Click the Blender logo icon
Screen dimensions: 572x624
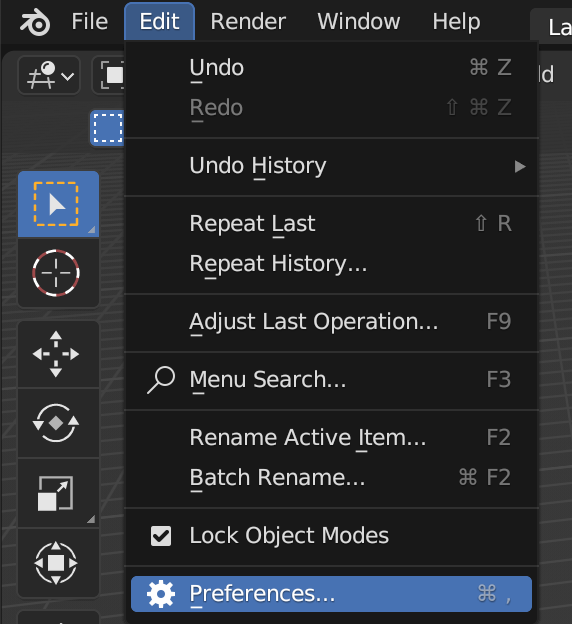[x=35, y=22]
